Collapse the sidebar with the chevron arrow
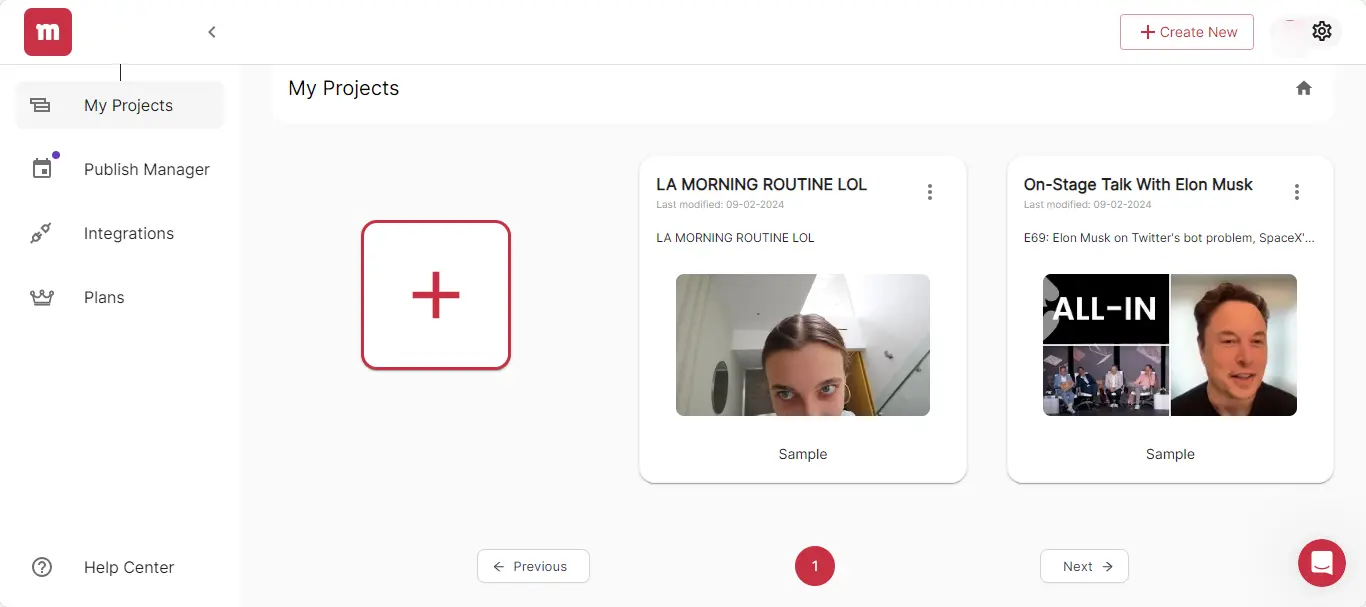This screenshot has height=607, width=1366. point(212,32)
